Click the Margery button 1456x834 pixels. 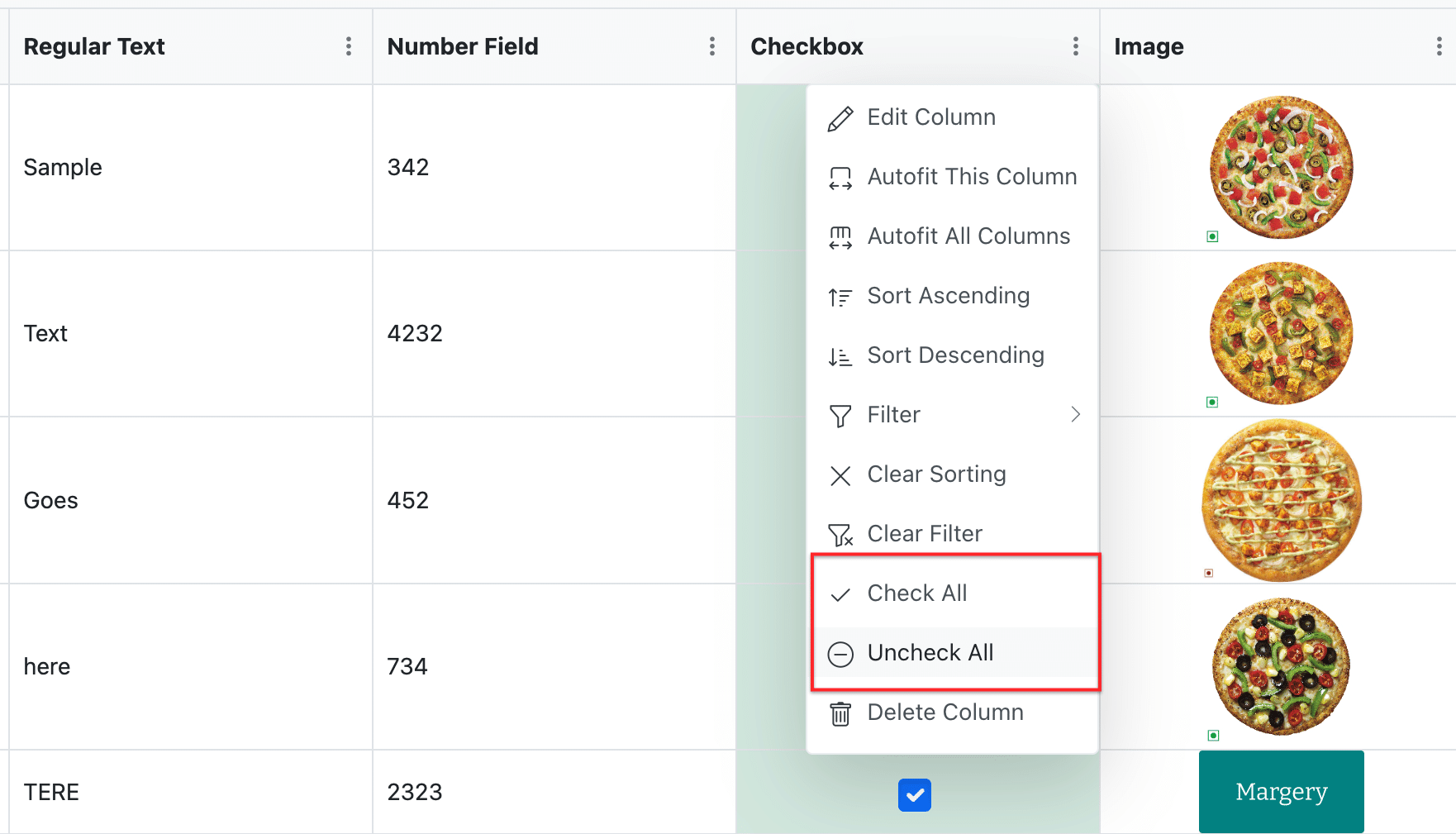click(x=1281, y=791)
